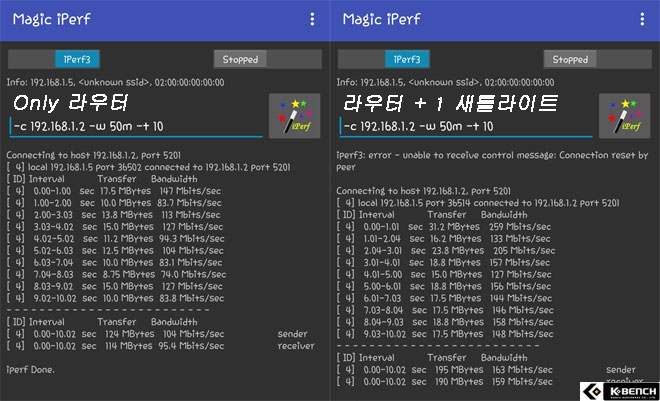Click the "iperf Done." line

click(x=30, y=370)
